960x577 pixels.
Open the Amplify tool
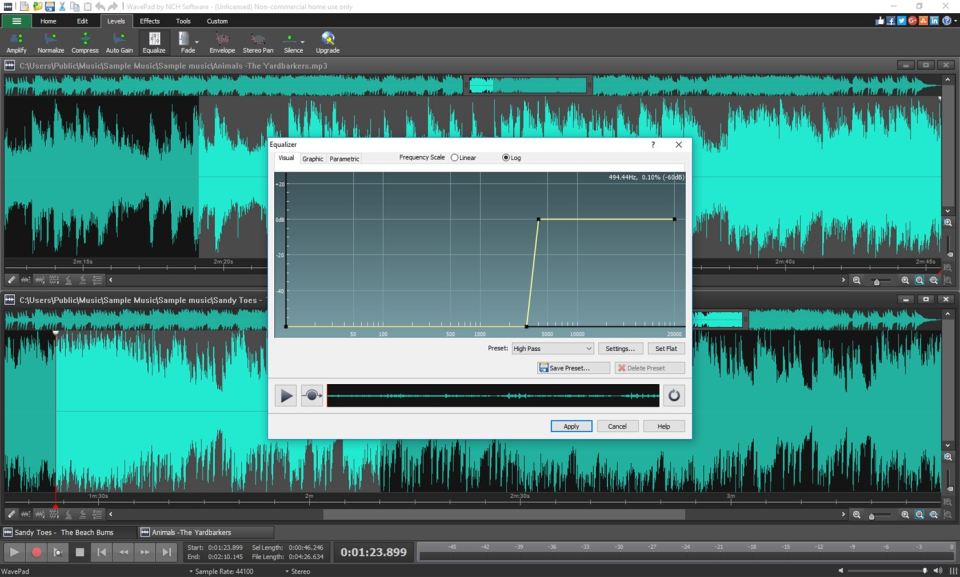click(x=17, y=43)
